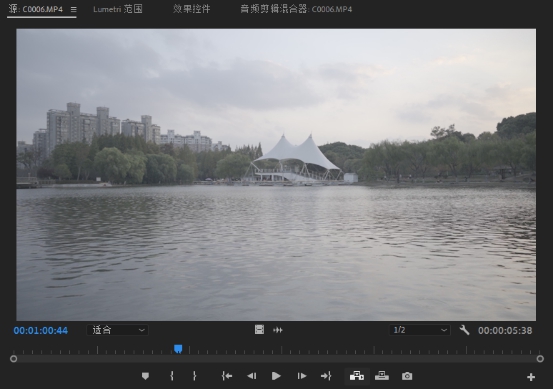Click the blue playhead on the time ruler
This screenshot has width=554, height=389.
[178, 349]
